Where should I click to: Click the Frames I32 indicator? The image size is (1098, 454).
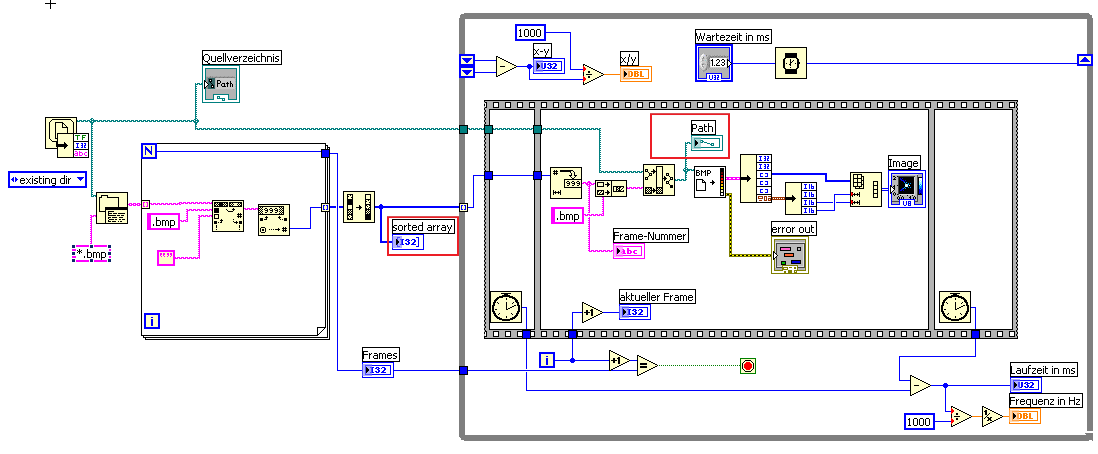click(x=379, y=370)
